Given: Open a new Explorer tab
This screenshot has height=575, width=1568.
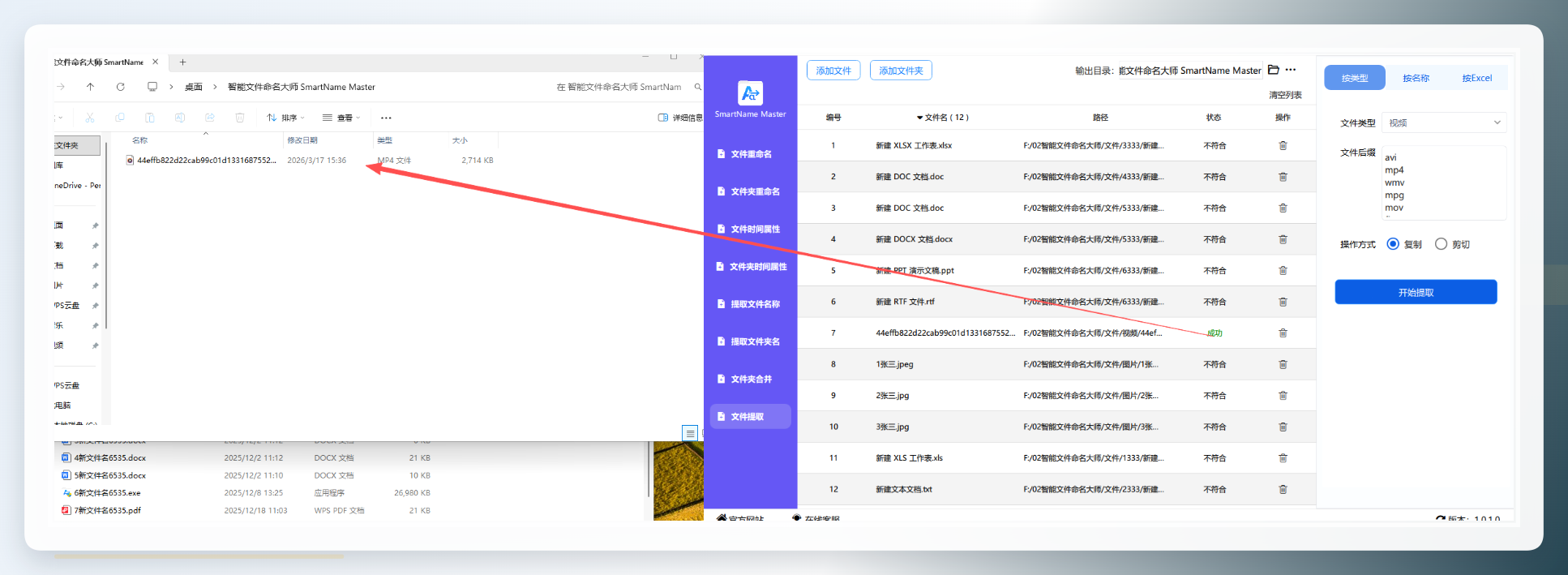Looking at the screenshot, I should tap(182, 62).
